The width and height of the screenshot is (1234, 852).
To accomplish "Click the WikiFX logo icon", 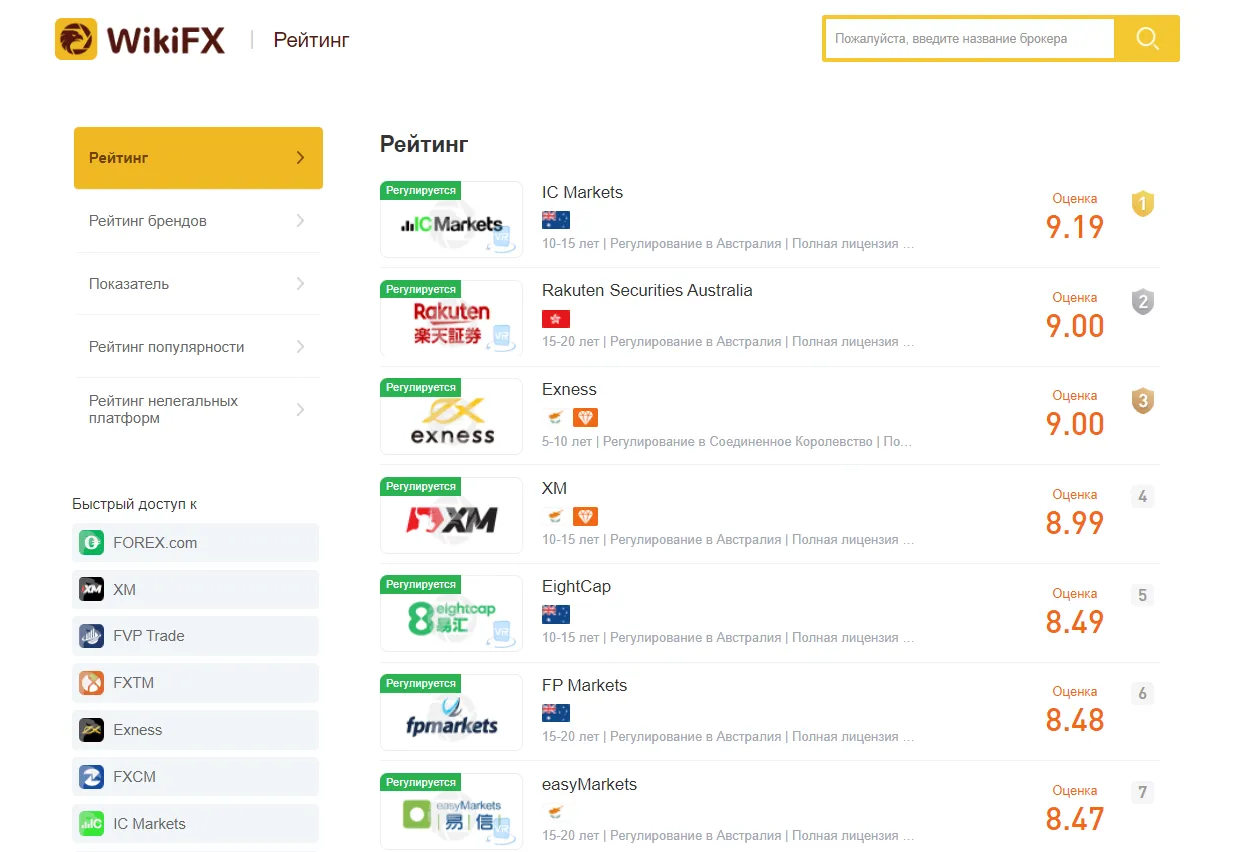I will 76,39.
